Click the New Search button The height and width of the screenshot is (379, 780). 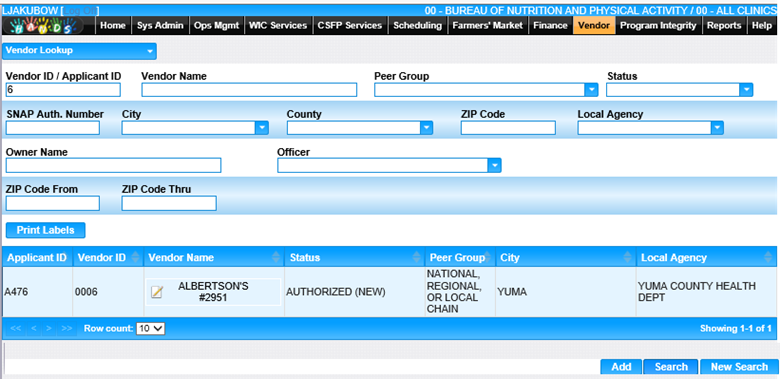(x=739, y=367)
